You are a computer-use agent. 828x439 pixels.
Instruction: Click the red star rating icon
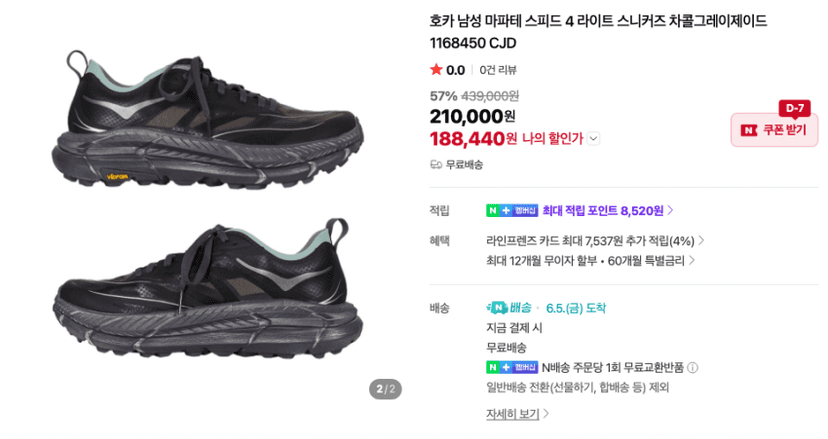click(x=436, y=70)
